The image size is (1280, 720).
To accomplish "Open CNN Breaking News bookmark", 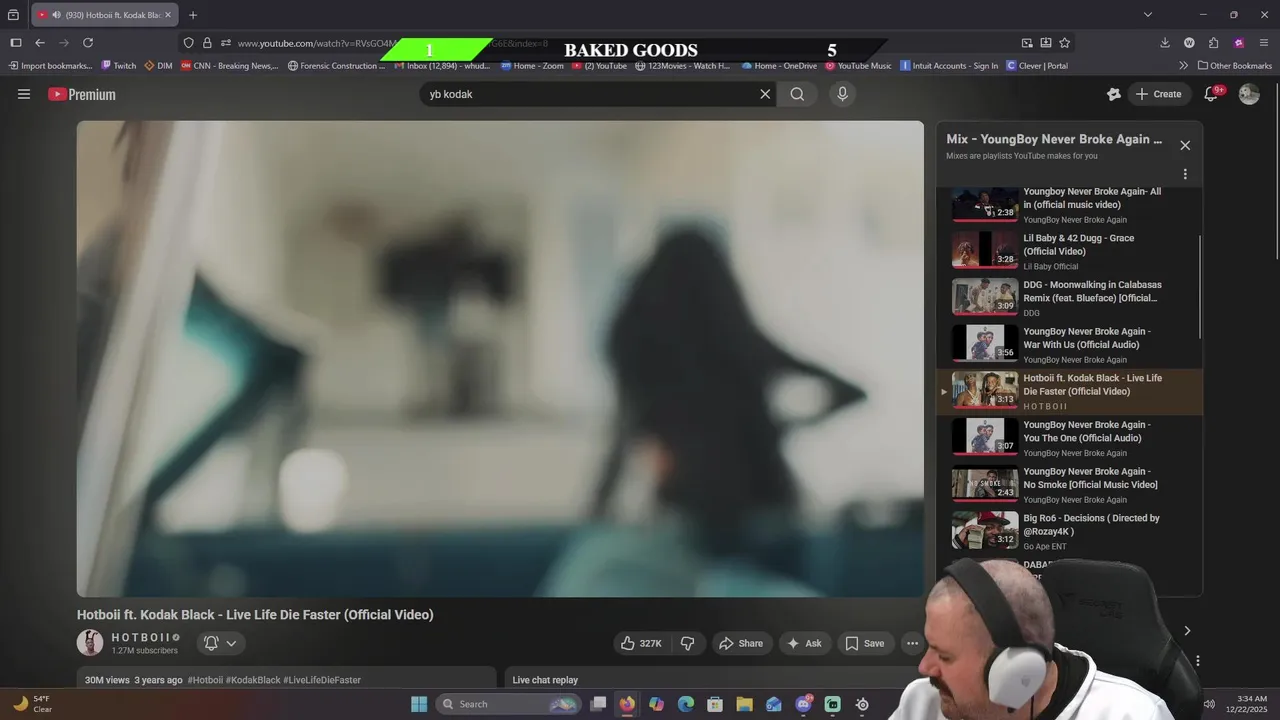I will 229,66.
